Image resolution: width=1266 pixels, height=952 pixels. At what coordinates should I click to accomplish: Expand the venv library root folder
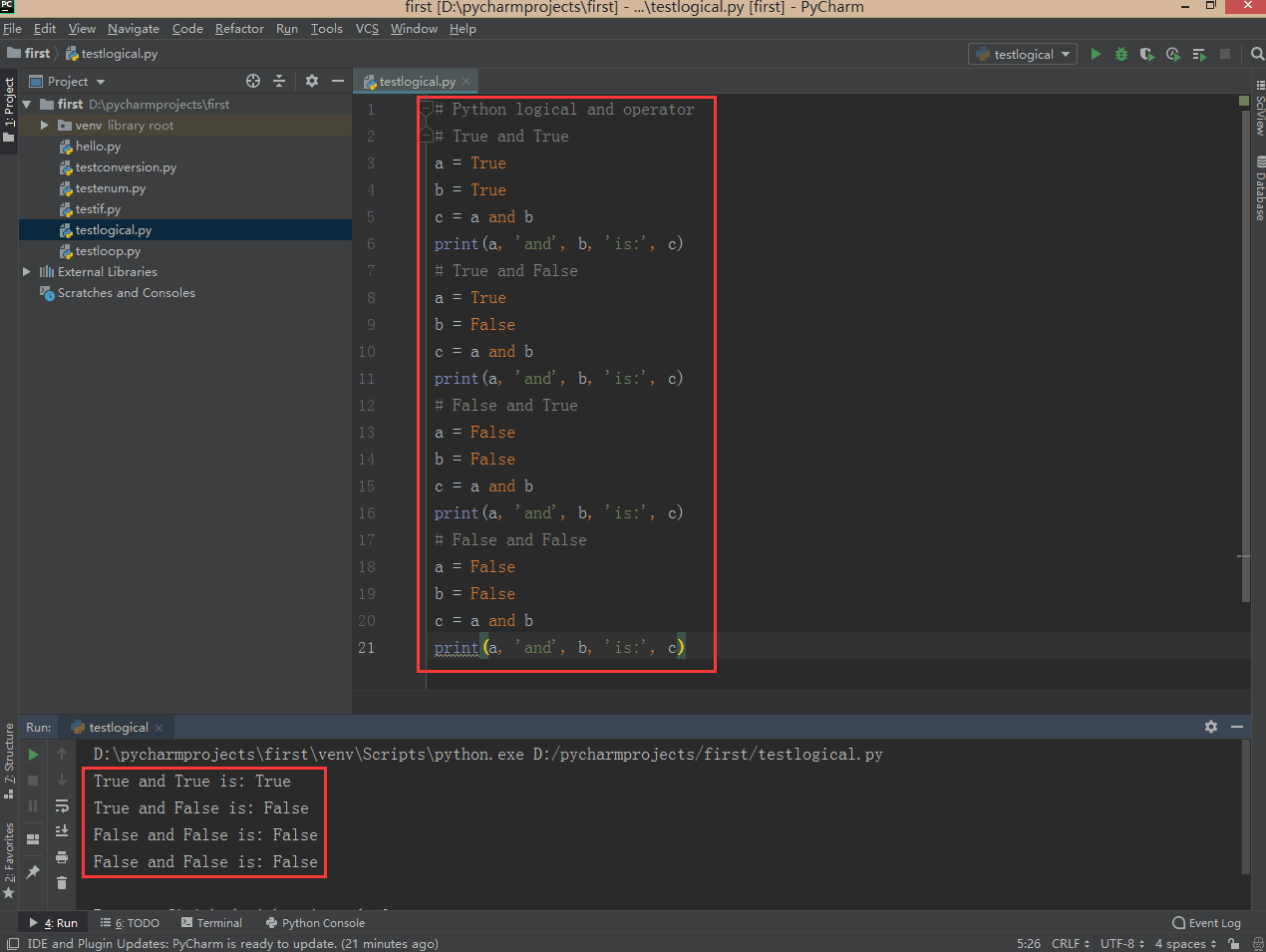(x=45, y=125)
